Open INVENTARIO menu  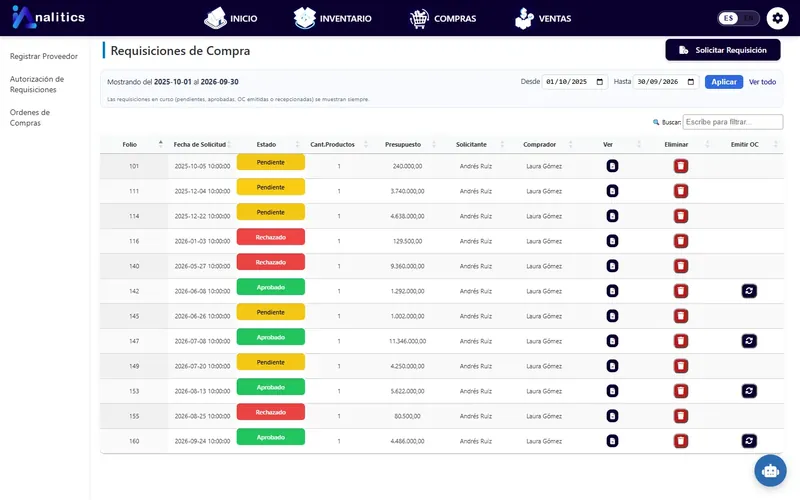(x=333, y=18)
